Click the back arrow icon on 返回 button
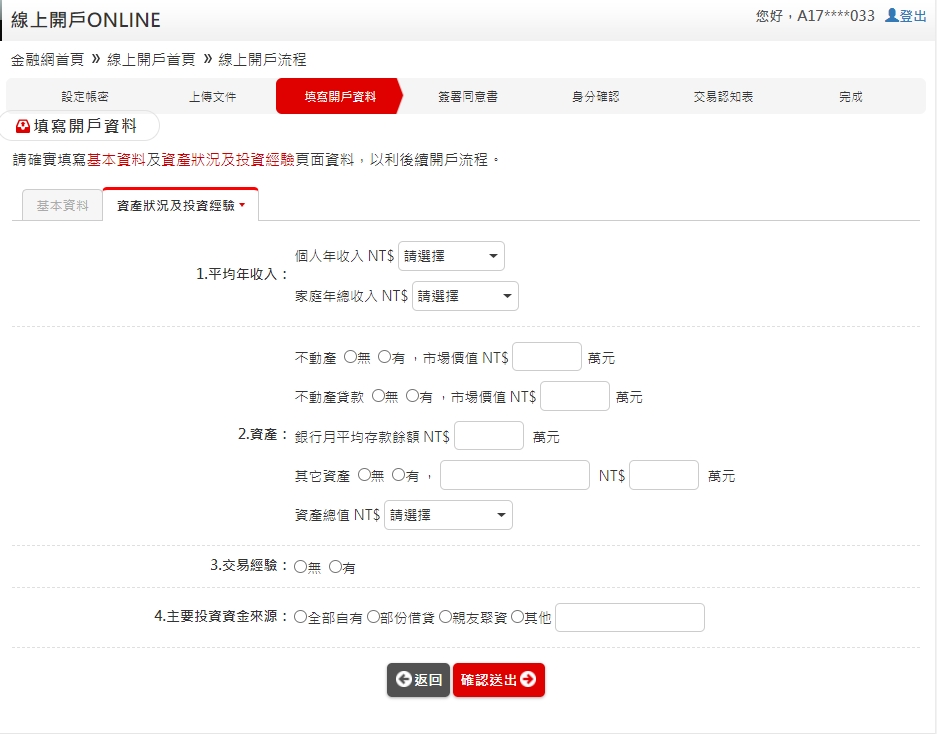Viewport: 937px width, 734px height. click(404, 680)
